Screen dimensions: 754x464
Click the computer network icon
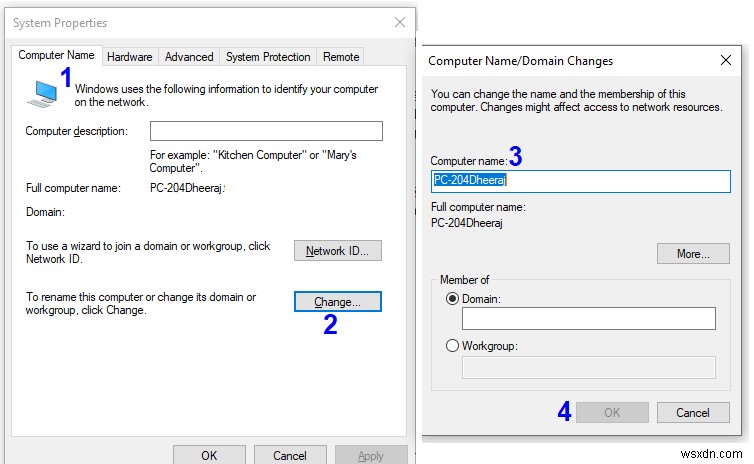(x=41, y=92)
